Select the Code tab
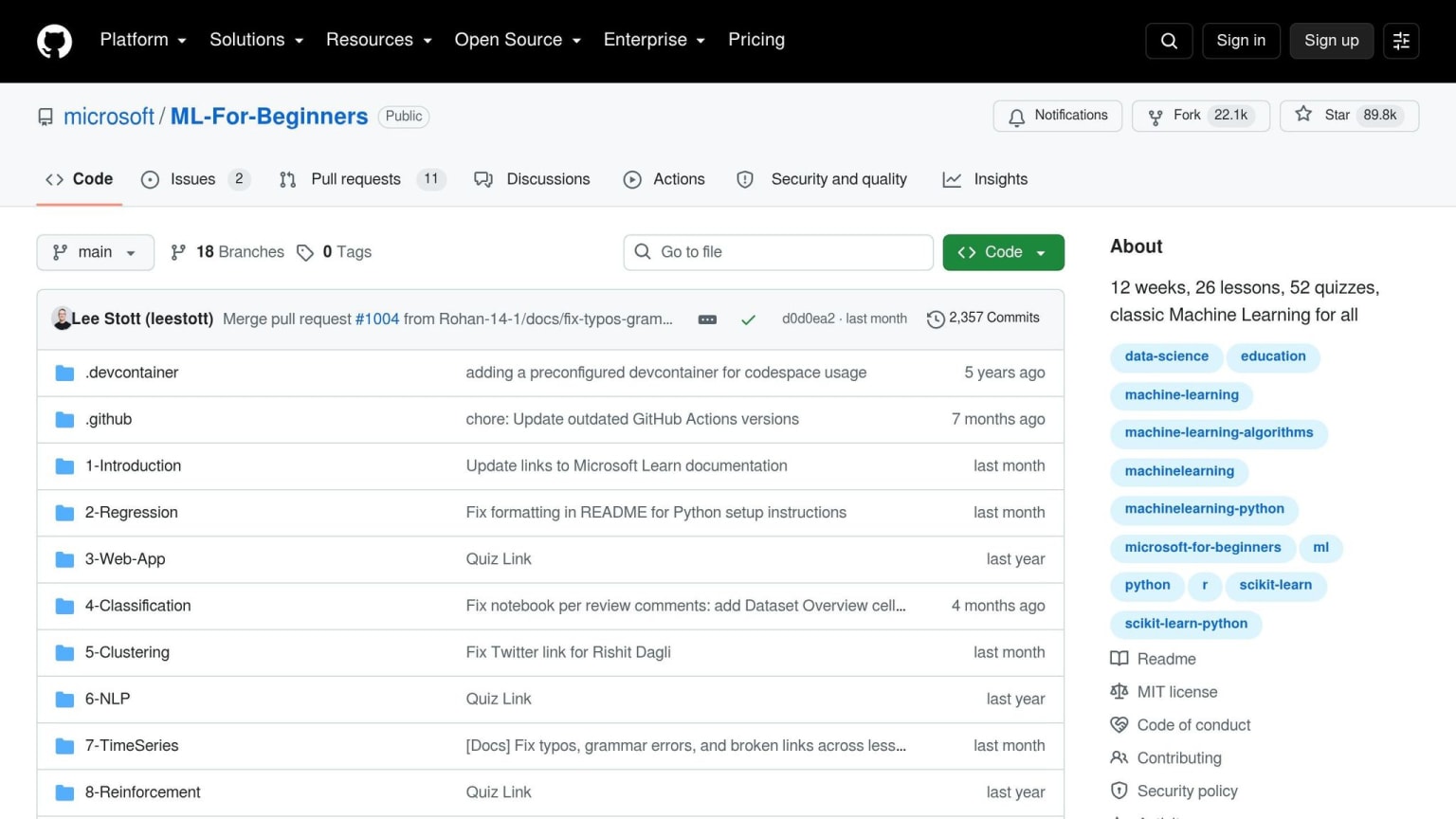 [x=80, y=179]
